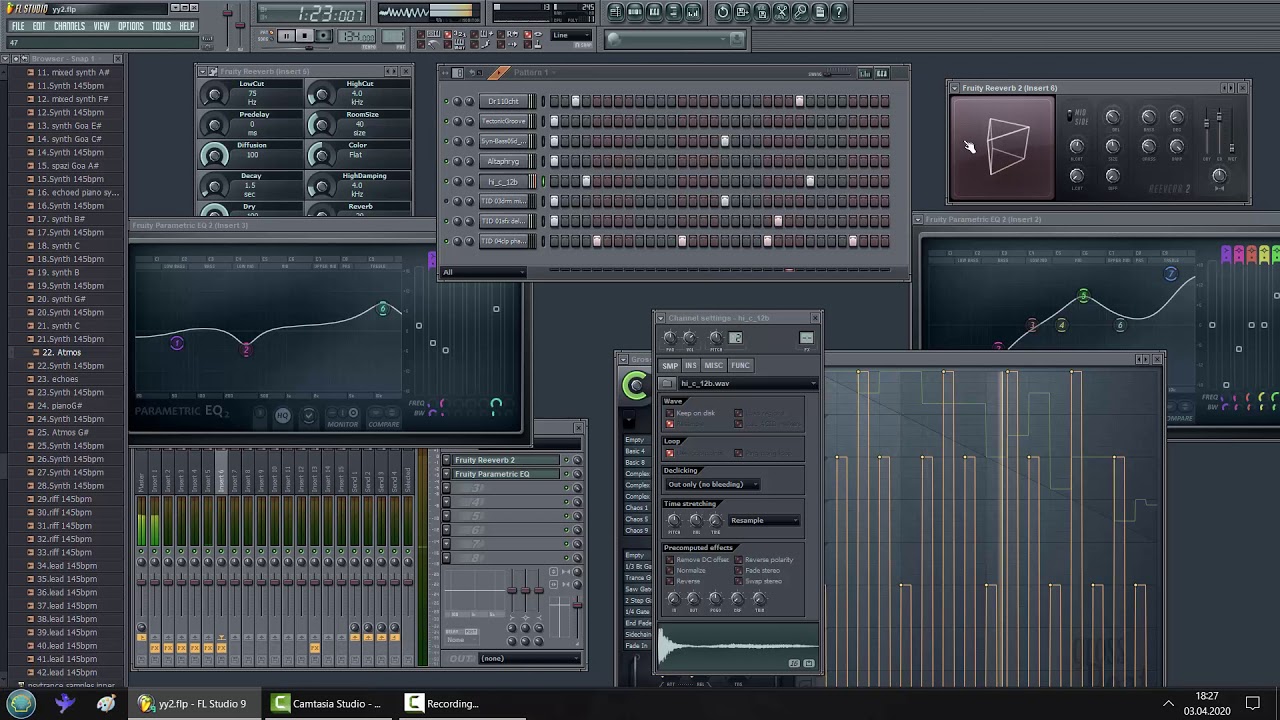1280x720 pixels.
Task: Open the hi_c_12b.wav sample name dropdown
Action: click(x=747, y=384)
